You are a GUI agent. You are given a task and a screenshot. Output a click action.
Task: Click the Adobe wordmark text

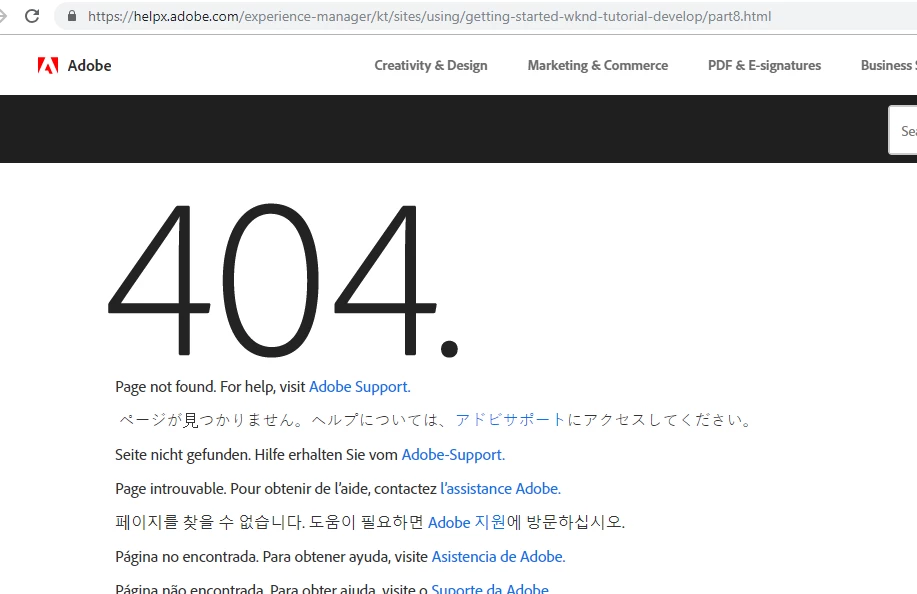89,65
